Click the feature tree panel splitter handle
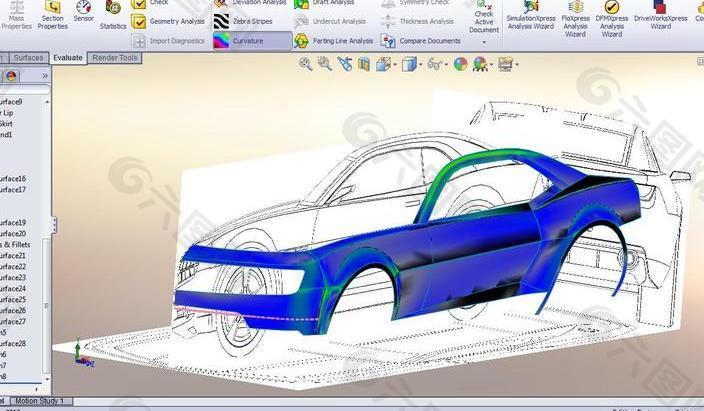 pos(54,225)
